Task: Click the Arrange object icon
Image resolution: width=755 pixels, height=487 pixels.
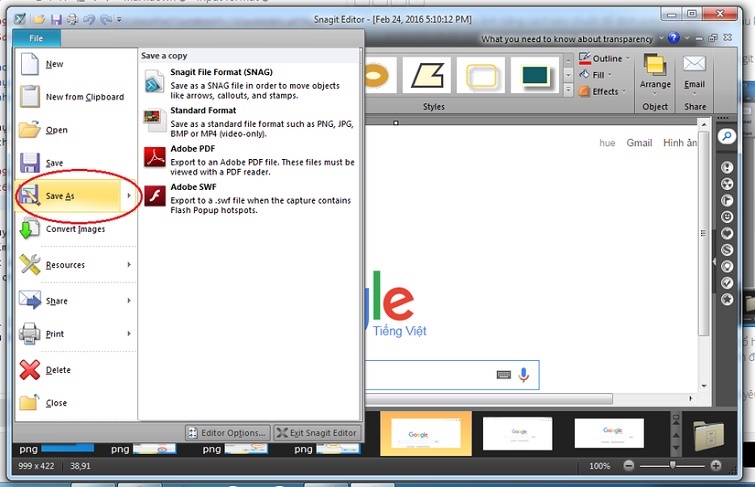Action: (655, 66)
